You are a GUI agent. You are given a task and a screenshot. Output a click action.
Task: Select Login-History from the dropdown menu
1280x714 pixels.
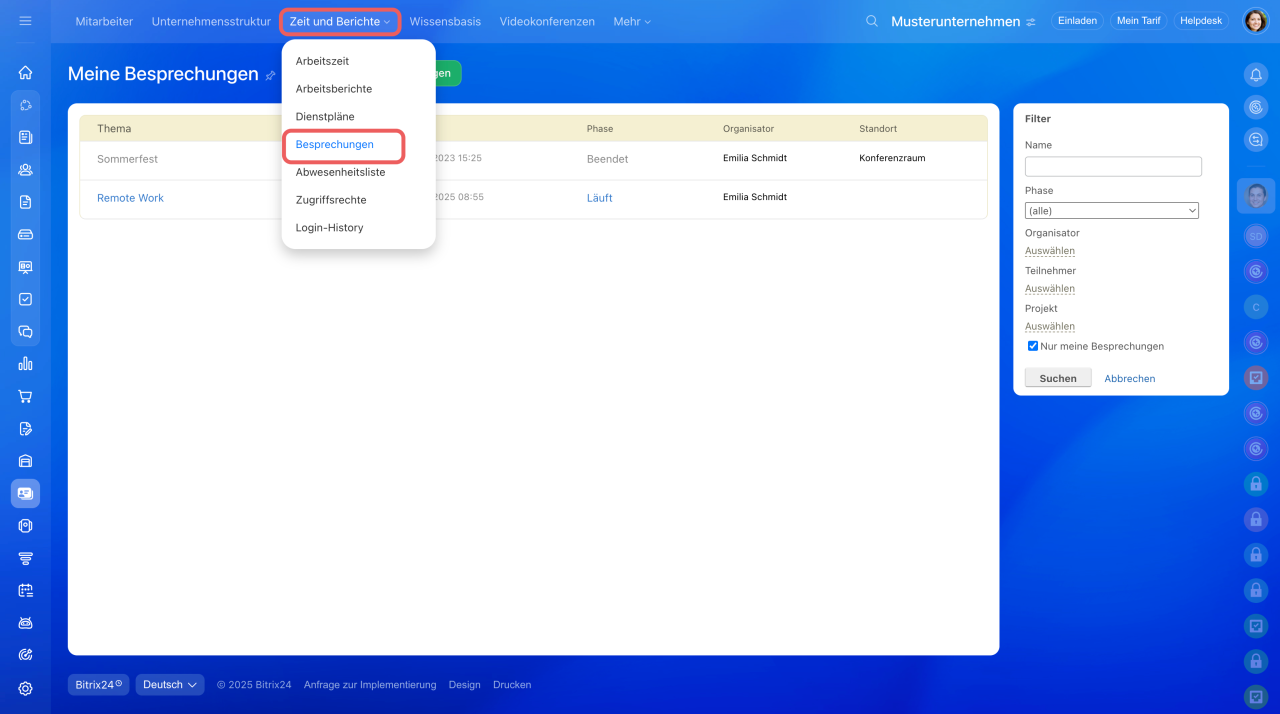point(329,228)
